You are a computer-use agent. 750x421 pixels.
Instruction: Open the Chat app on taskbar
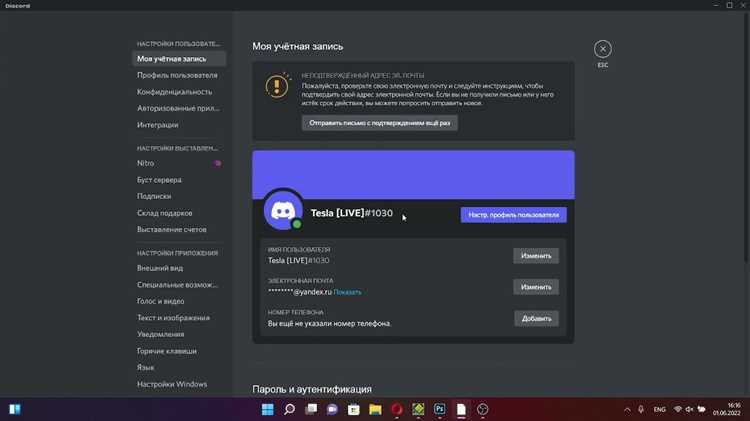(332, 410)
